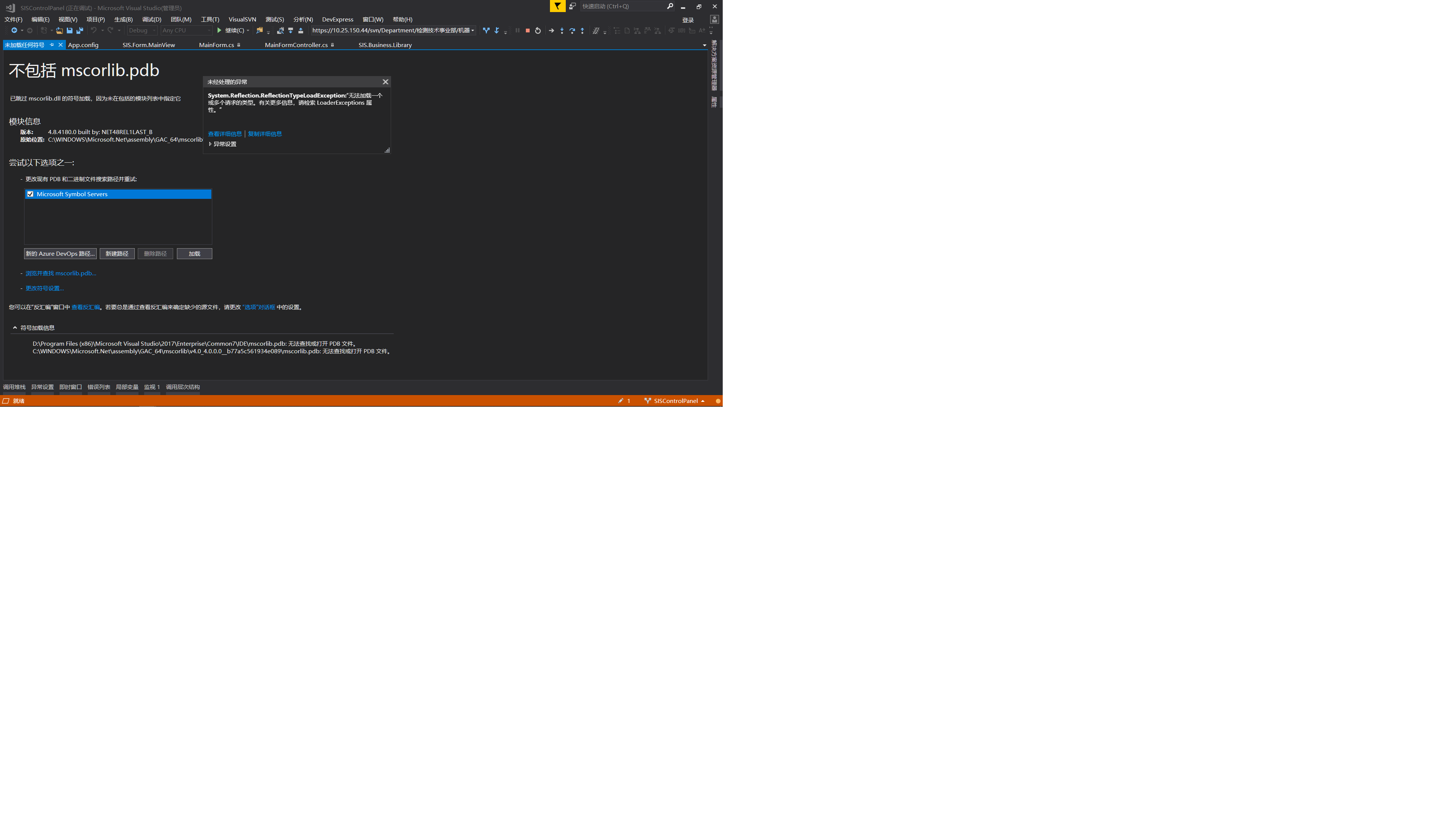Open the dropdown arrow beside 继续(C)
Screen dimensions: 1456x818
click(x=248, y=31)
